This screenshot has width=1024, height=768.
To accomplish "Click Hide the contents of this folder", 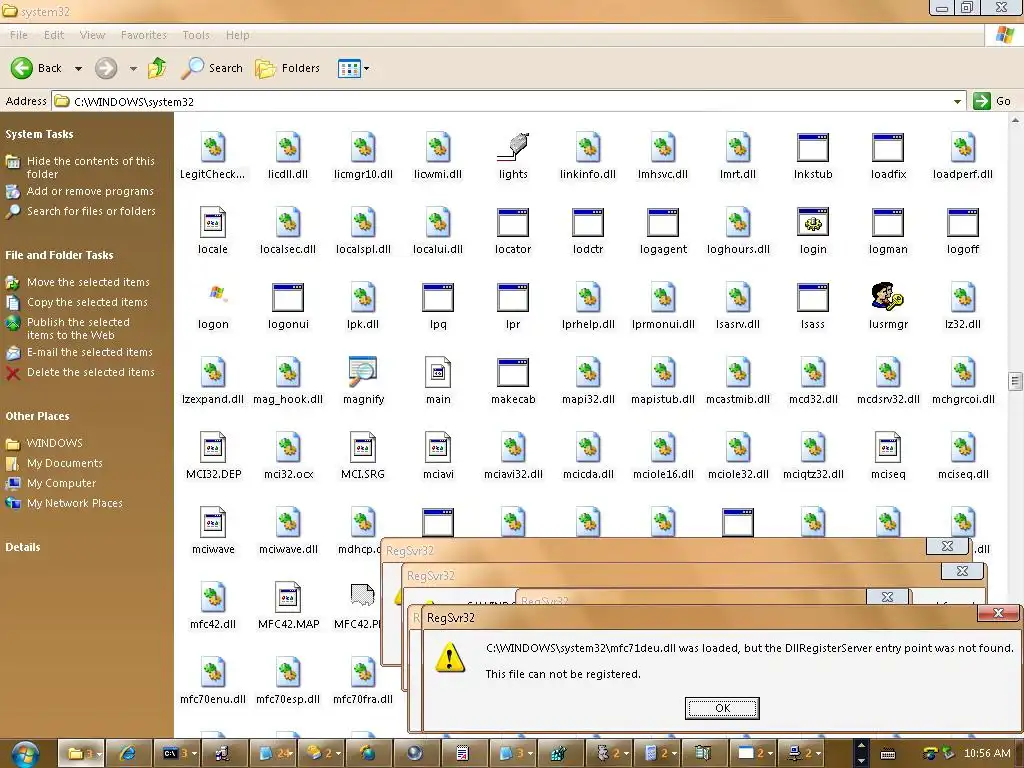I will [91, 167].
